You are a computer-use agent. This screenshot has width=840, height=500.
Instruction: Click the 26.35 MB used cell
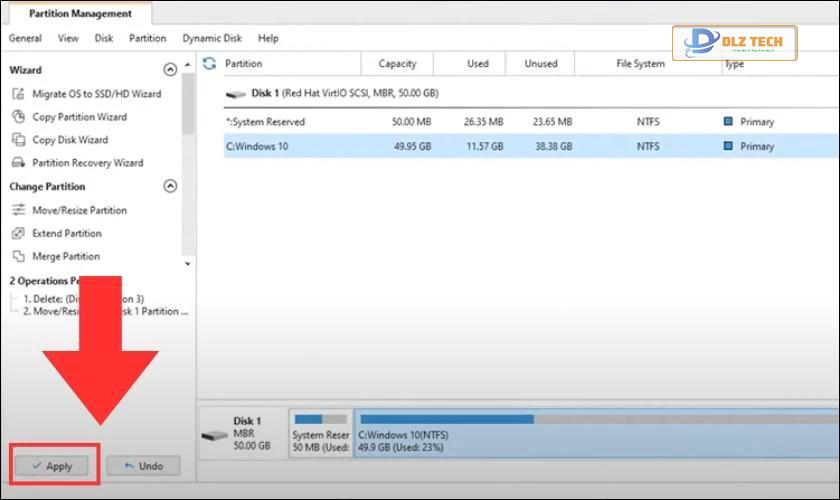click(x=483, y=122)
